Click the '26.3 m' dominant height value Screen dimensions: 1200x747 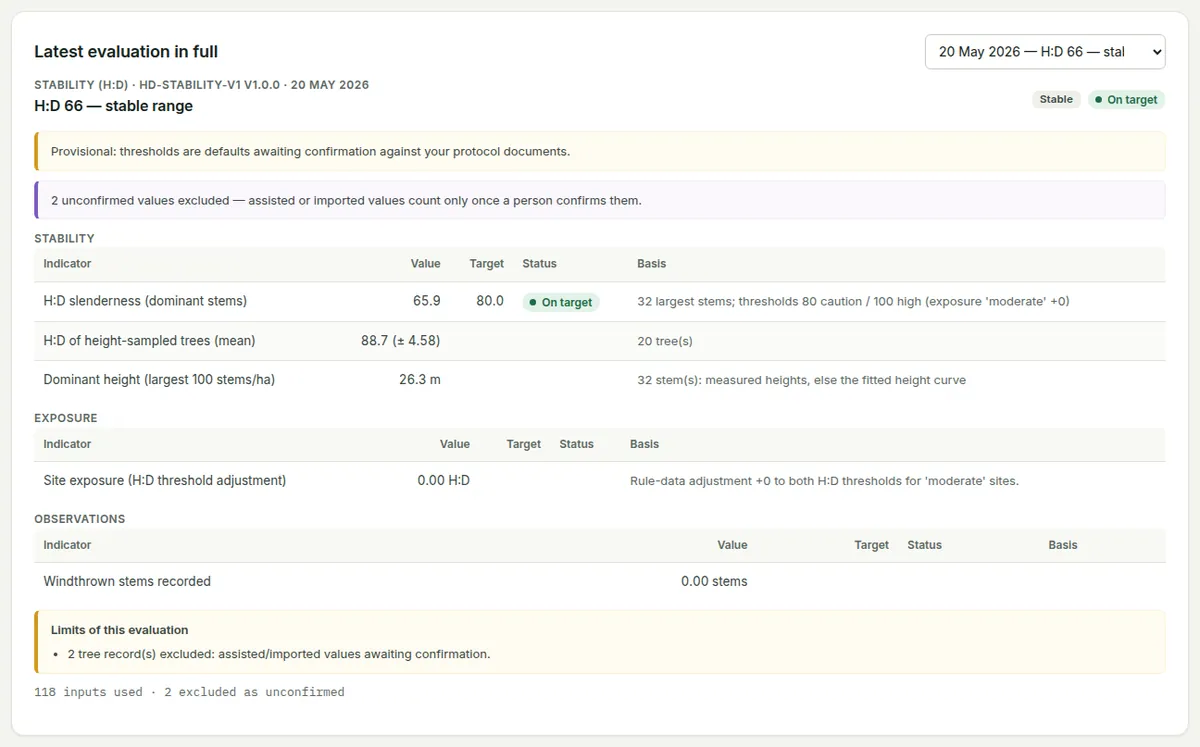(420, 380)
